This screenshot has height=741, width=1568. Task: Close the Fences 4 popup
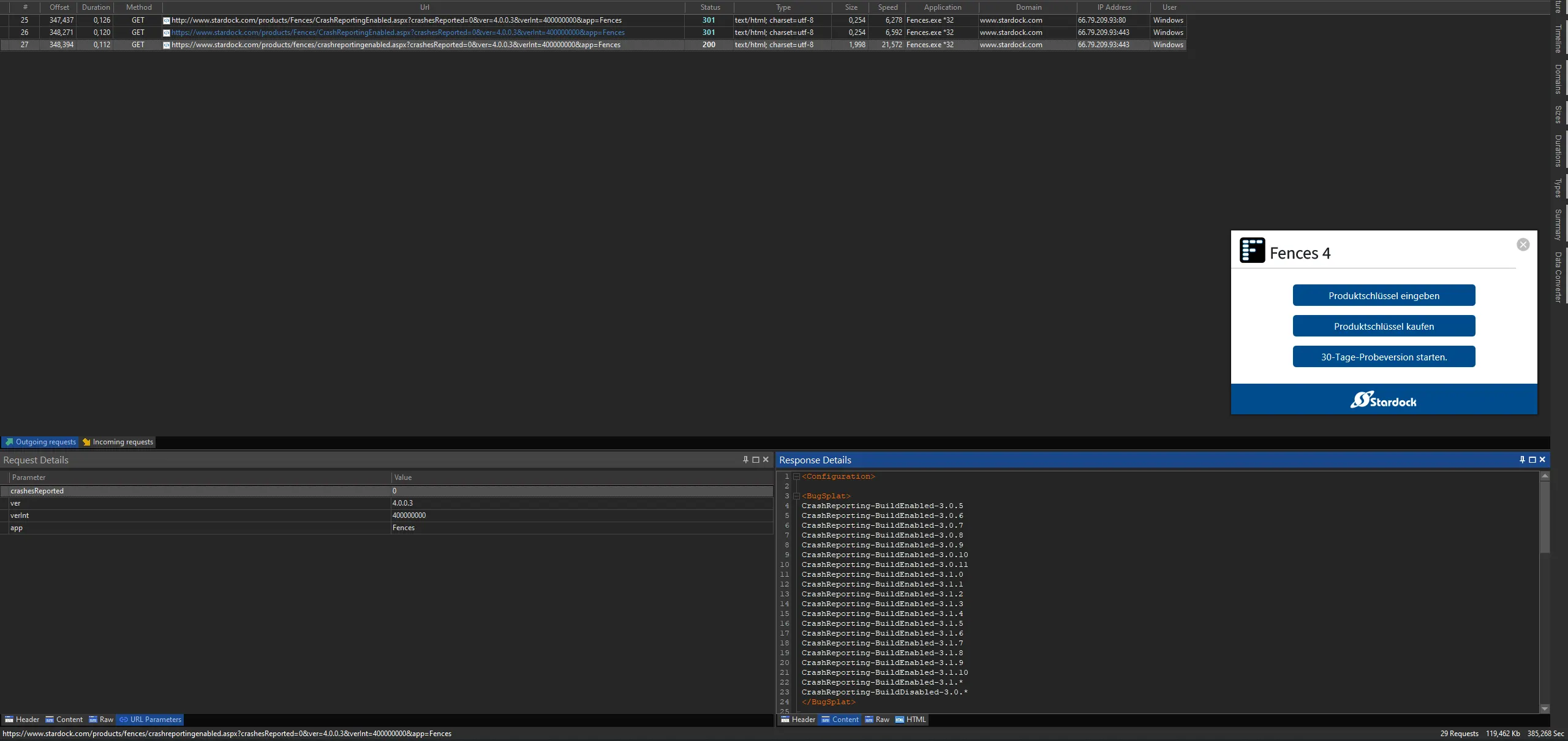1523,245
